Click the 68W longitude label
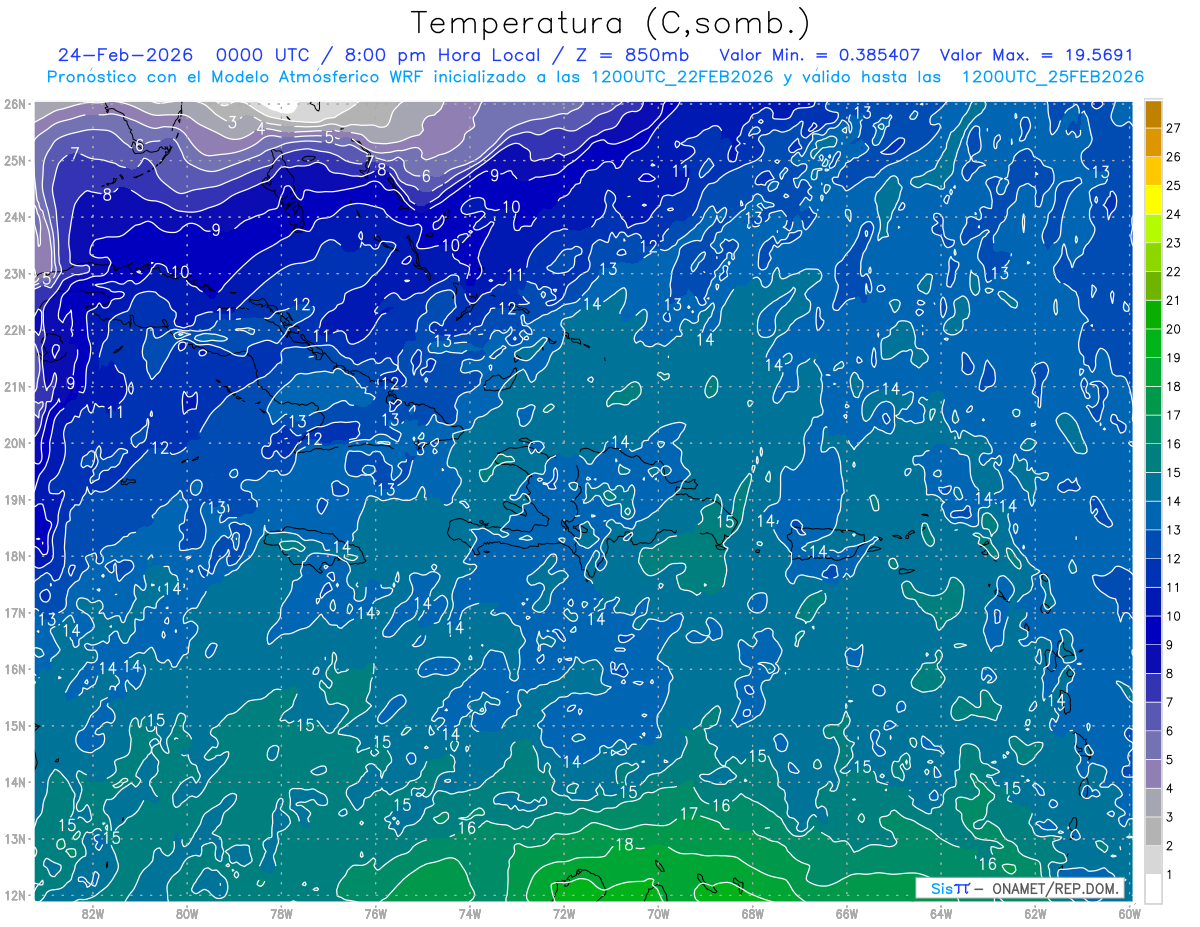The height and width of the screenshot is (927, 1200). (x=753, y=913)
